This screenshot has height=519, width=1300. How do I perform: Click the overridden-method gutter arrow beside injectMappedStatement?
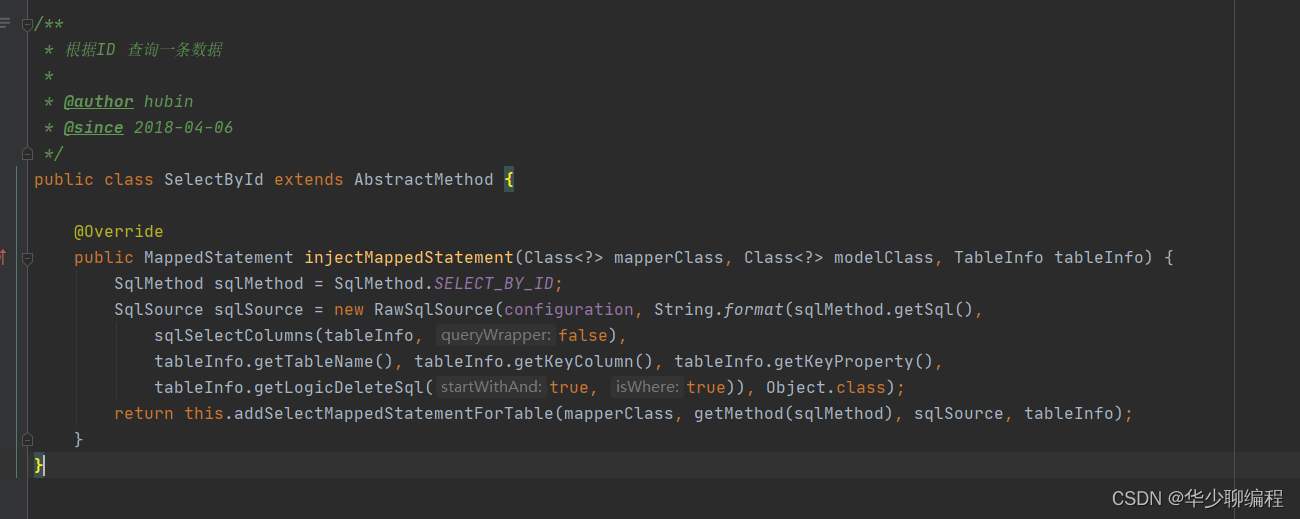click(3, 257)
